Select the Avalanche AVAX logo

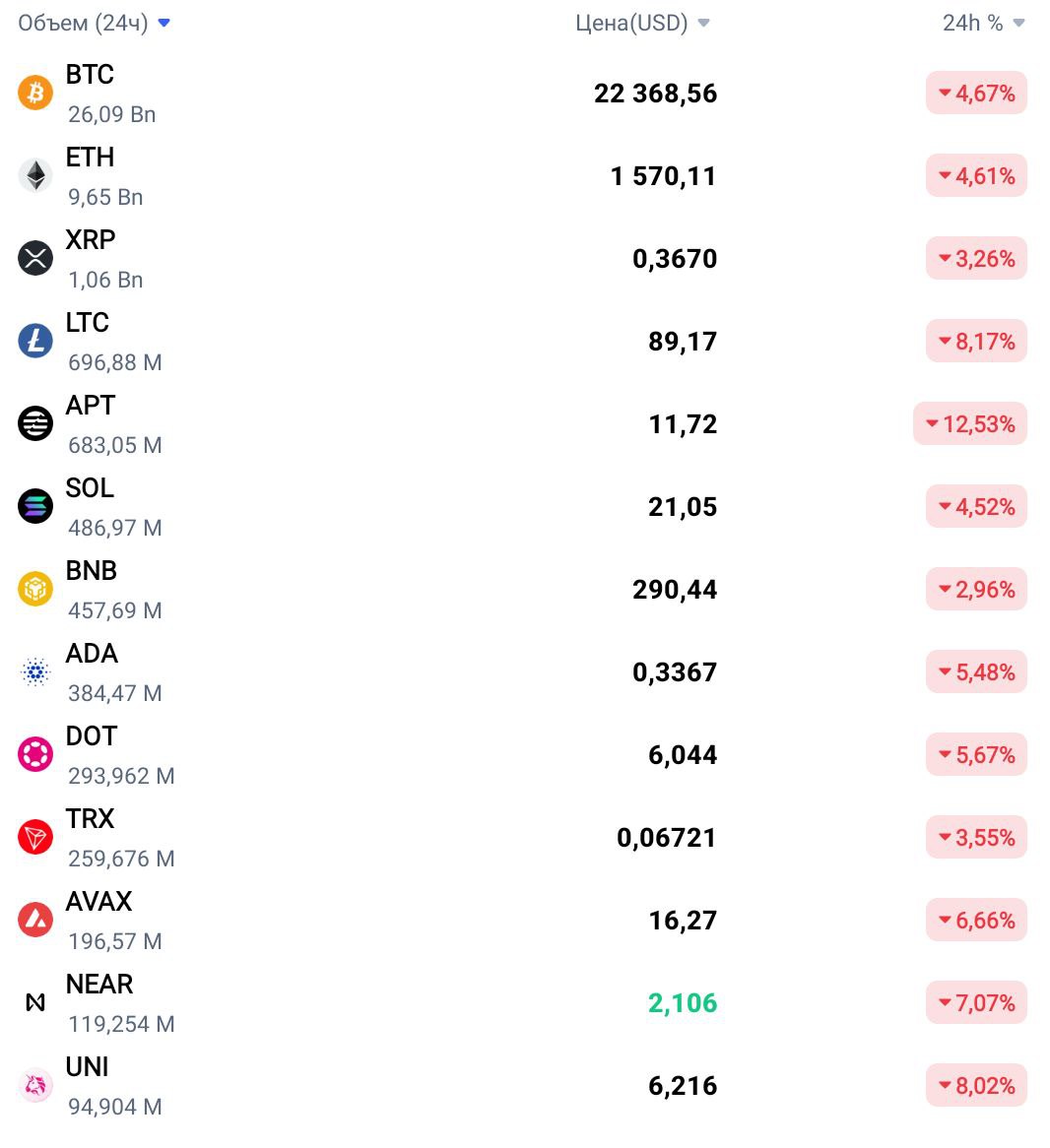coord(35,921)
